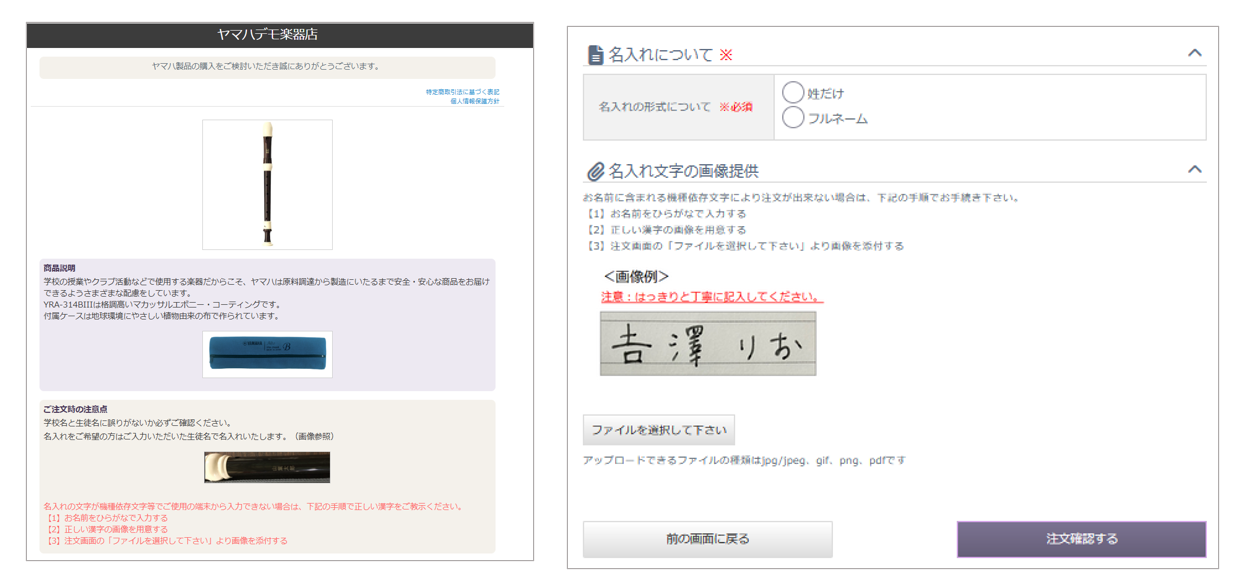Open the 特定商取引法に基づく表記 link
The height and width of the screenshot is (585, 1250).
point(463,92)
